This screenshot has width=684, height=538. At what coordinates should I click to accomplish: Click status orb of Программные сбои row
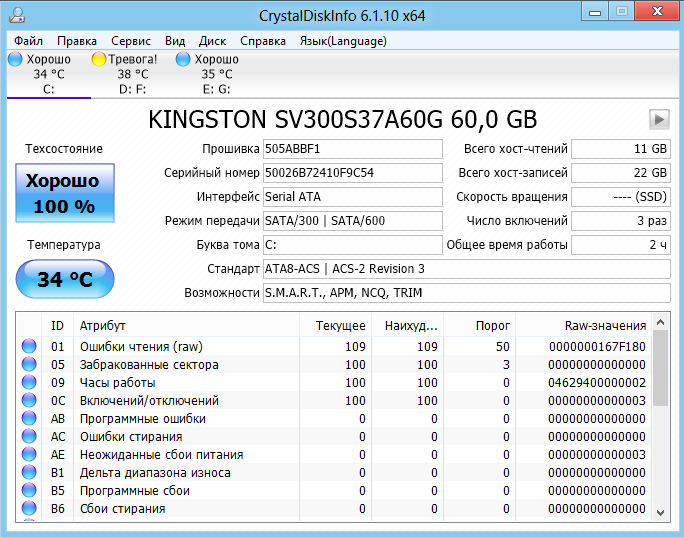[29, 490]
